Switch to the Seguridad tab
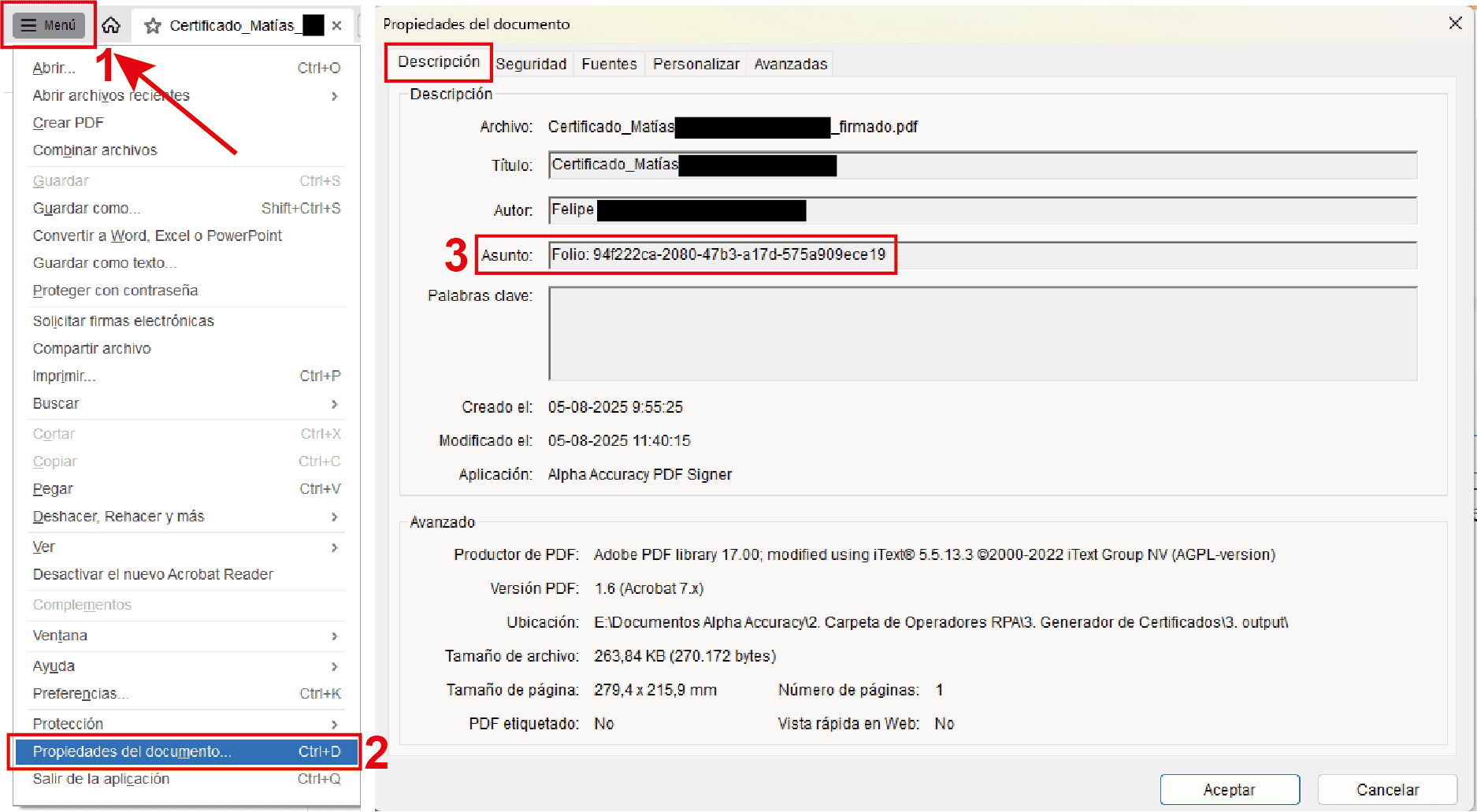This screenshot has width=1477, height=812. [x=531, y=64]
